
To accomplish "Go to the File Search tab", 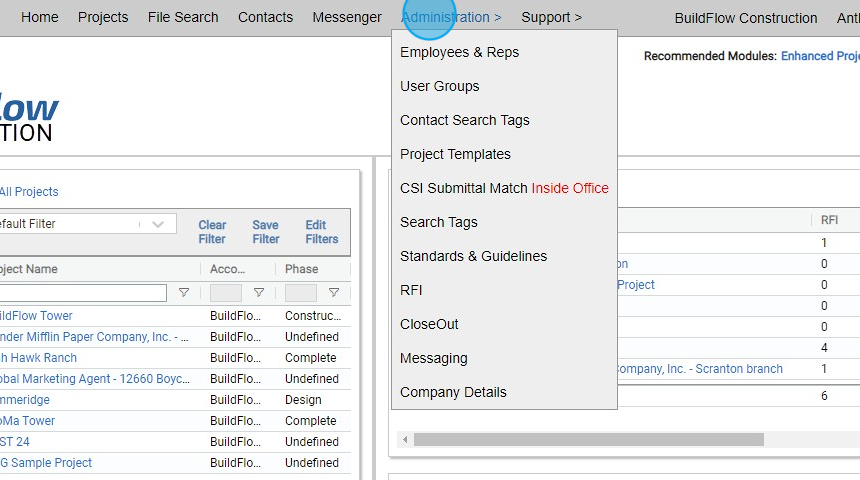I will point(183,17).
